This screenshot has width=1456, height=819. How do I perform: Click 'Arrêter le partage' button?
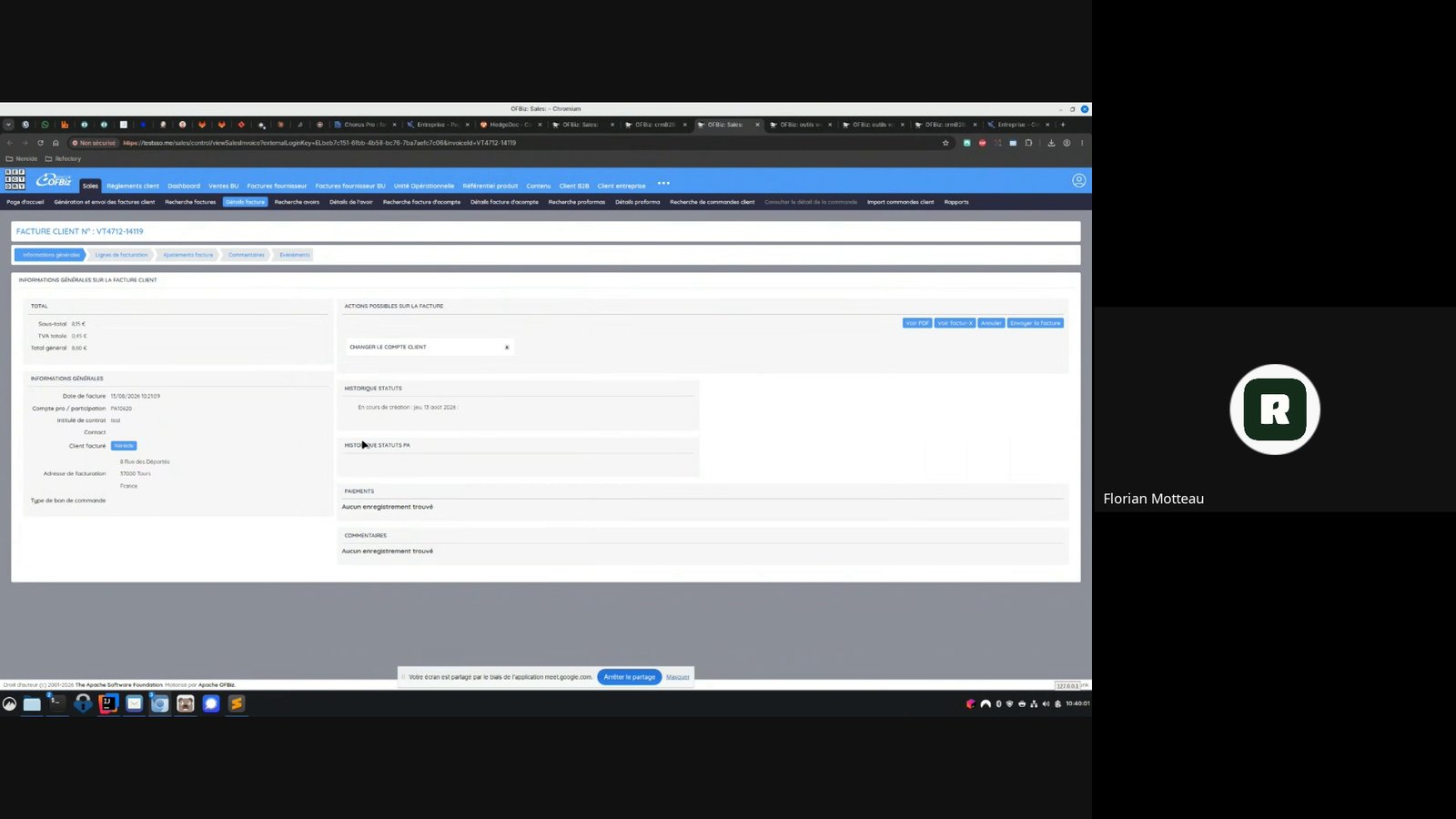(629, 677)
